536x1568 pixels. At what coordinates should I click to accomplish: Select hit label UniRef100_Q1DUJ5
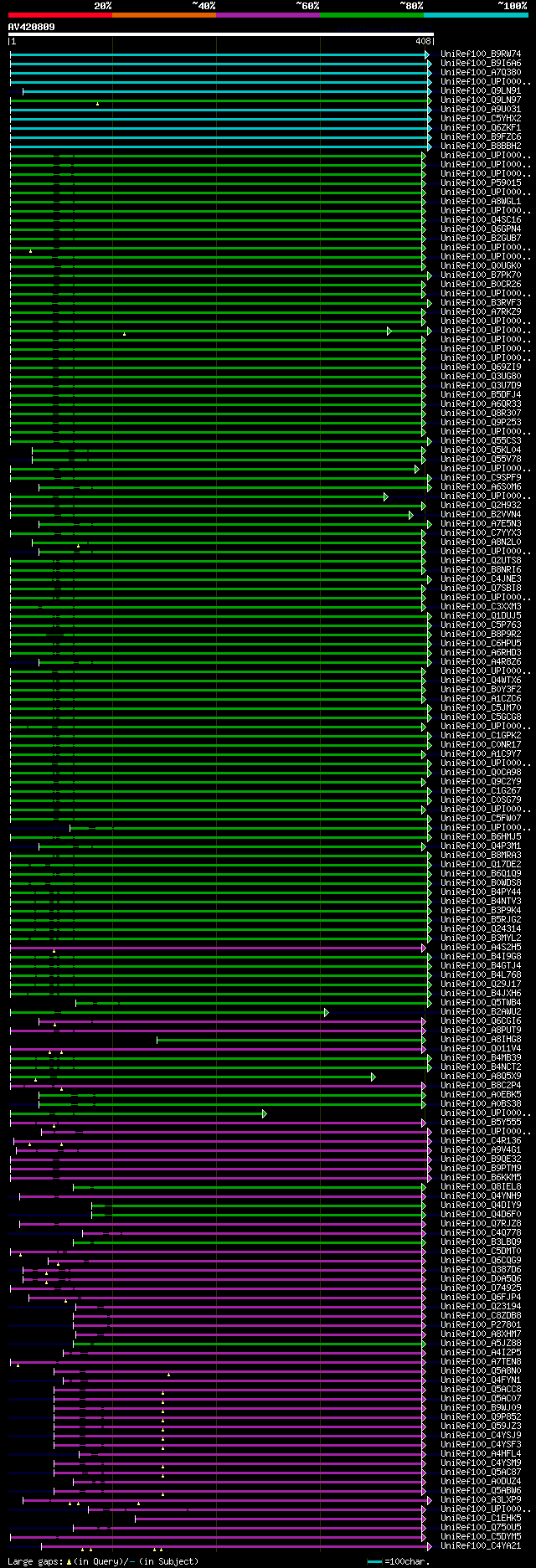coord(481,616)
